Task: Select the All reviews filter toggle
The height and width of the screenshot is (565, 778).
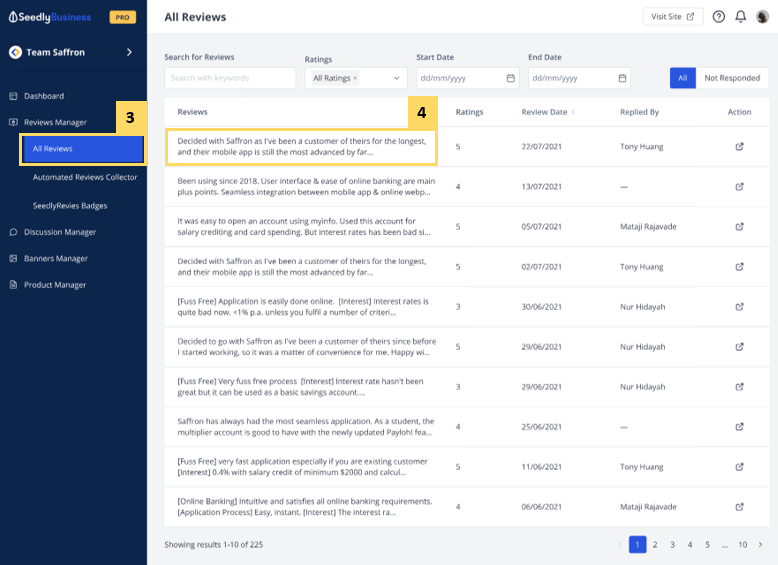Action: tap(682, 78)
